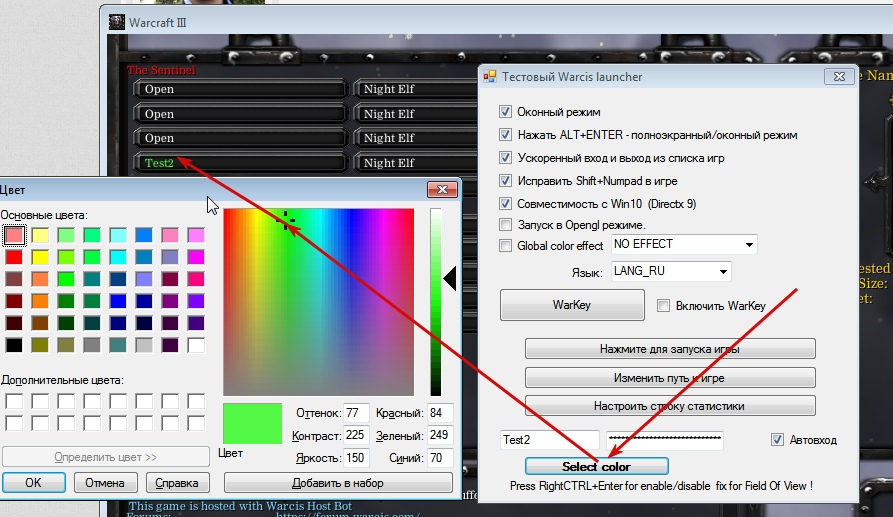Image resolution: width=893 pixels, height=517 pixels.
Task: Click the Оттенок value field
Action: 357,413
